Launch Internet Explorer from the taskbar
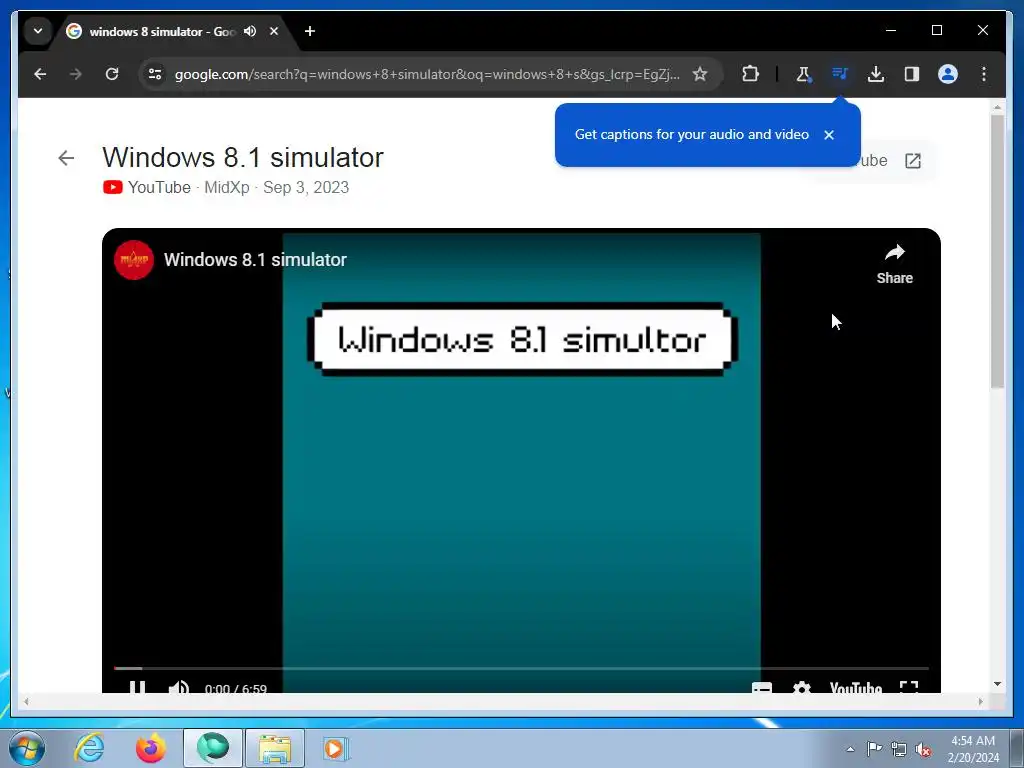 89,748
